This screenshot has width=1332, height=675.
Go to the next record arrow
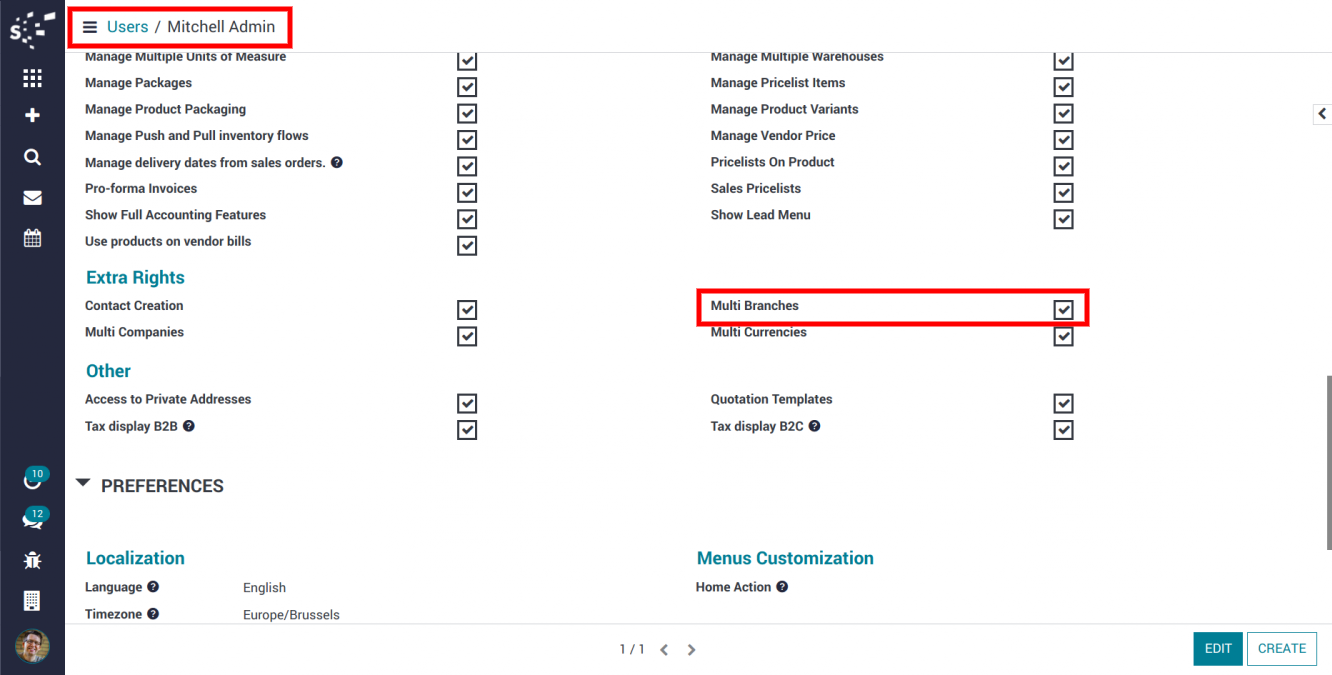pyautogui.click(x=691, y=650)
